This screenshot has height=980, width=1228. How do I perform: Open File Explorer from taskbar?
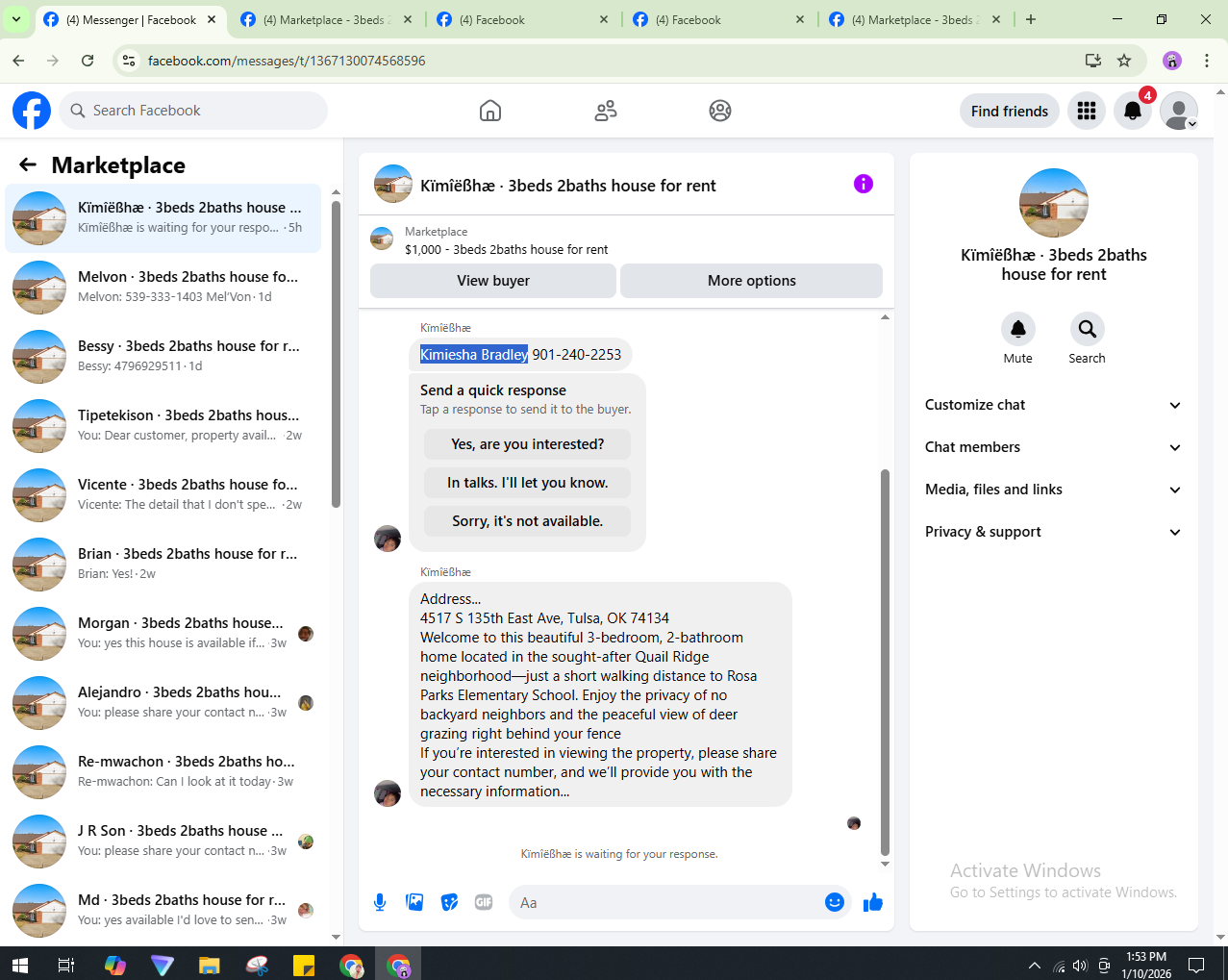coord(210,965)
